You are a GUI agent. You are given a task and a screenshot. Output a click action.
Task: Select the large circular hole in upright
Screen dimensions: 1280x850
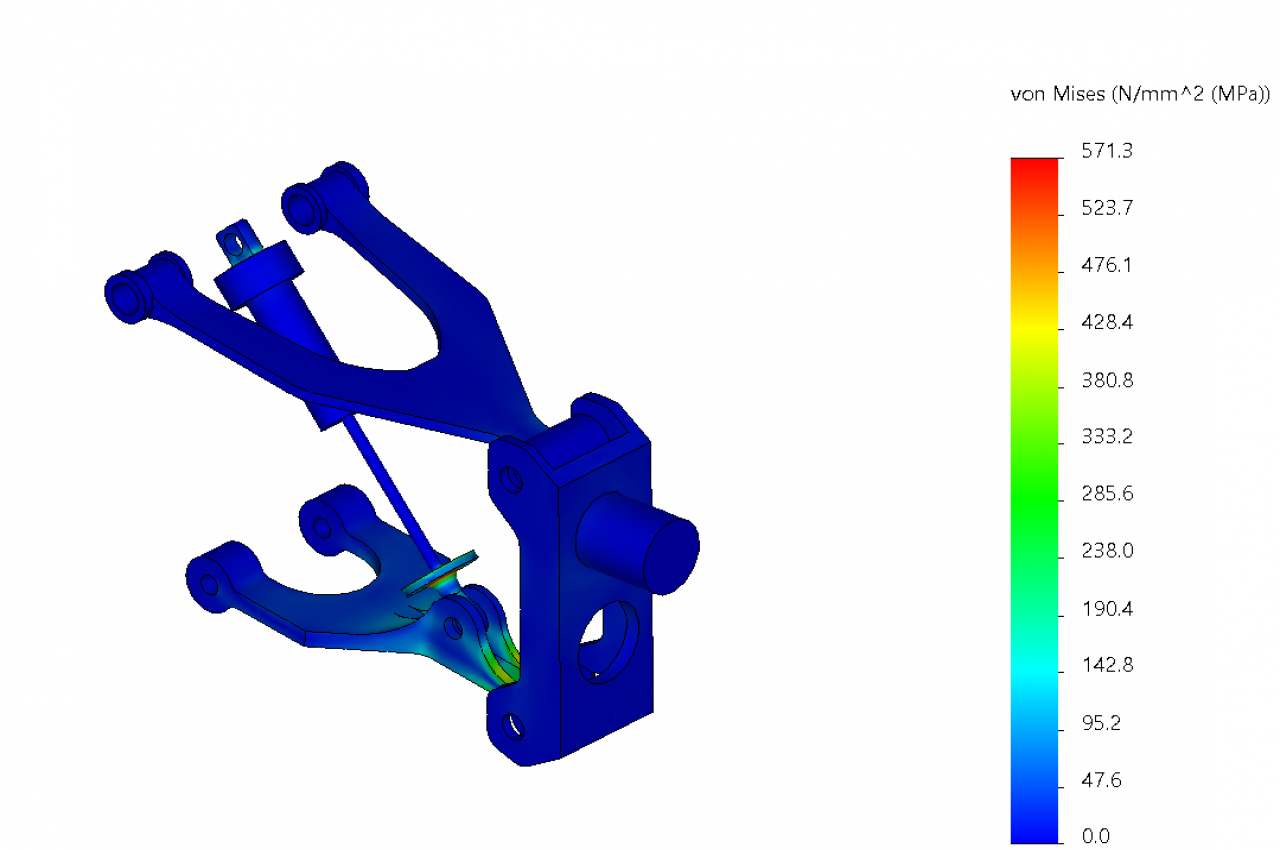pos(607,638)
